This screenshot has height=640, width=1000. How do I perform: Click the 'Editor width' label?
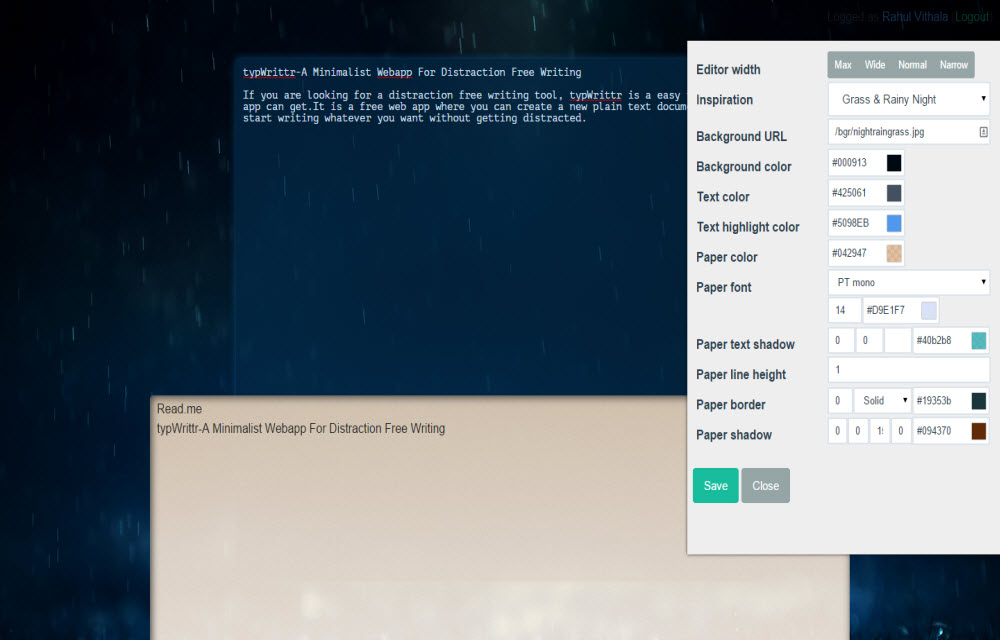(728, 69)
